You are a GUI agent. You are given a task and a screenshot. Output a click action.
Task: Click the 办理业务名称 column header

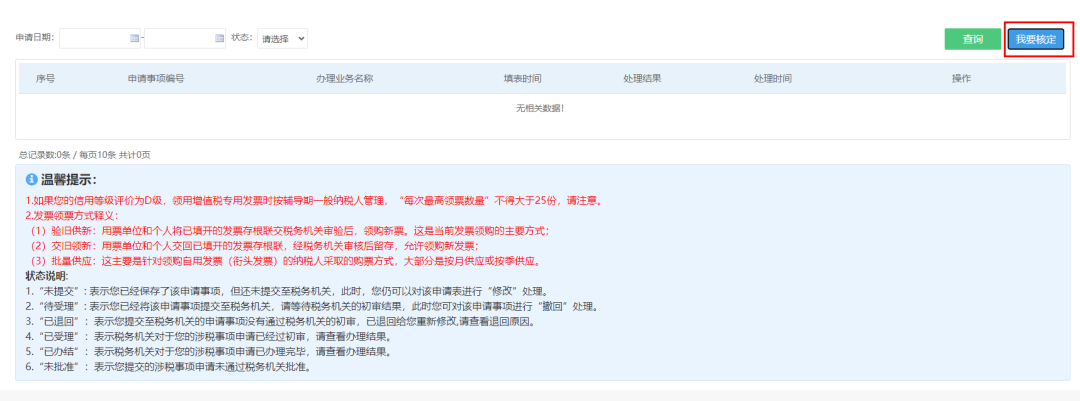coord(344,79)
